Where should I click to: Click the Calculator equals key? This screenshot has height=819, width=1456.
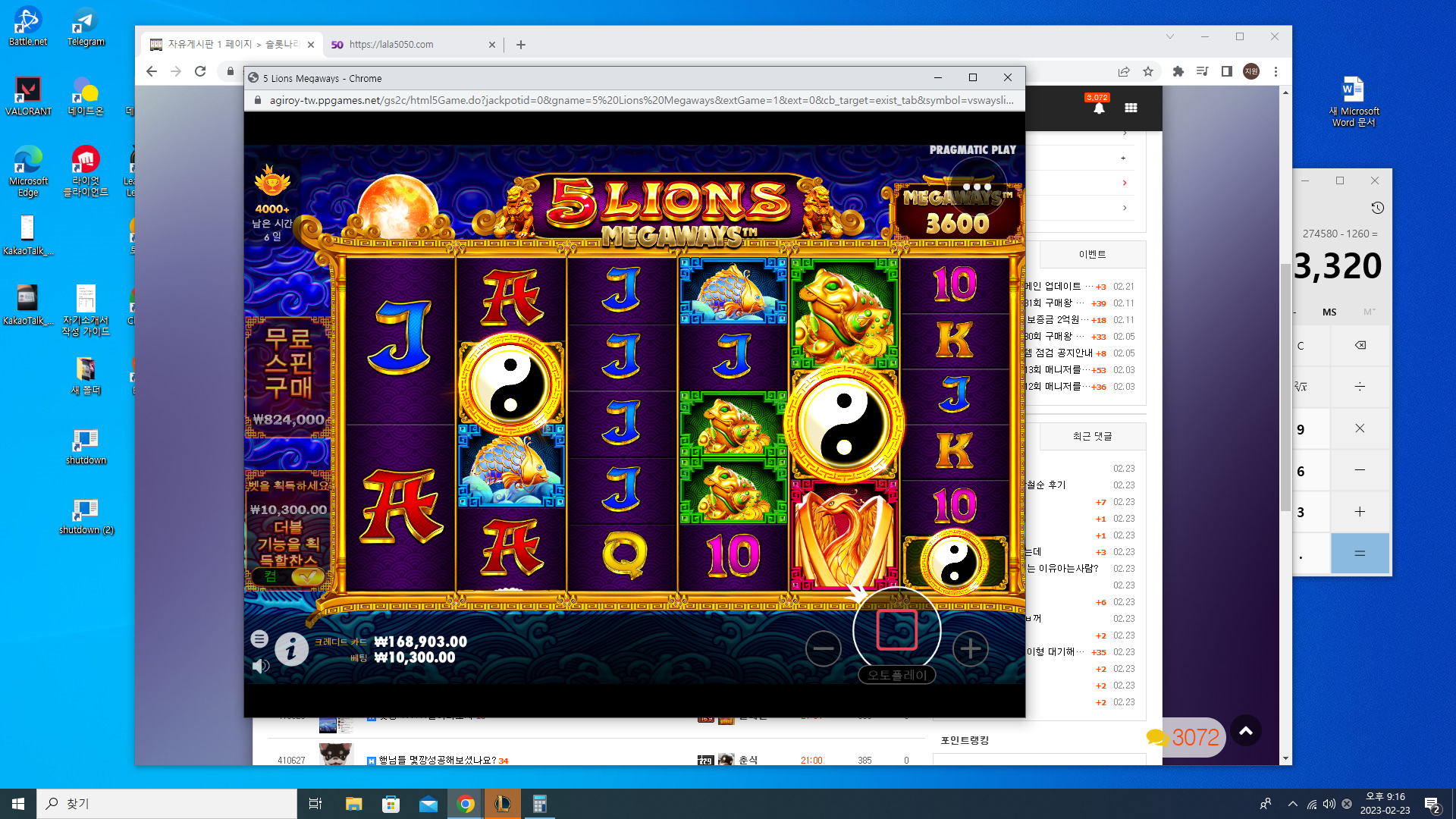[1360, 554]
